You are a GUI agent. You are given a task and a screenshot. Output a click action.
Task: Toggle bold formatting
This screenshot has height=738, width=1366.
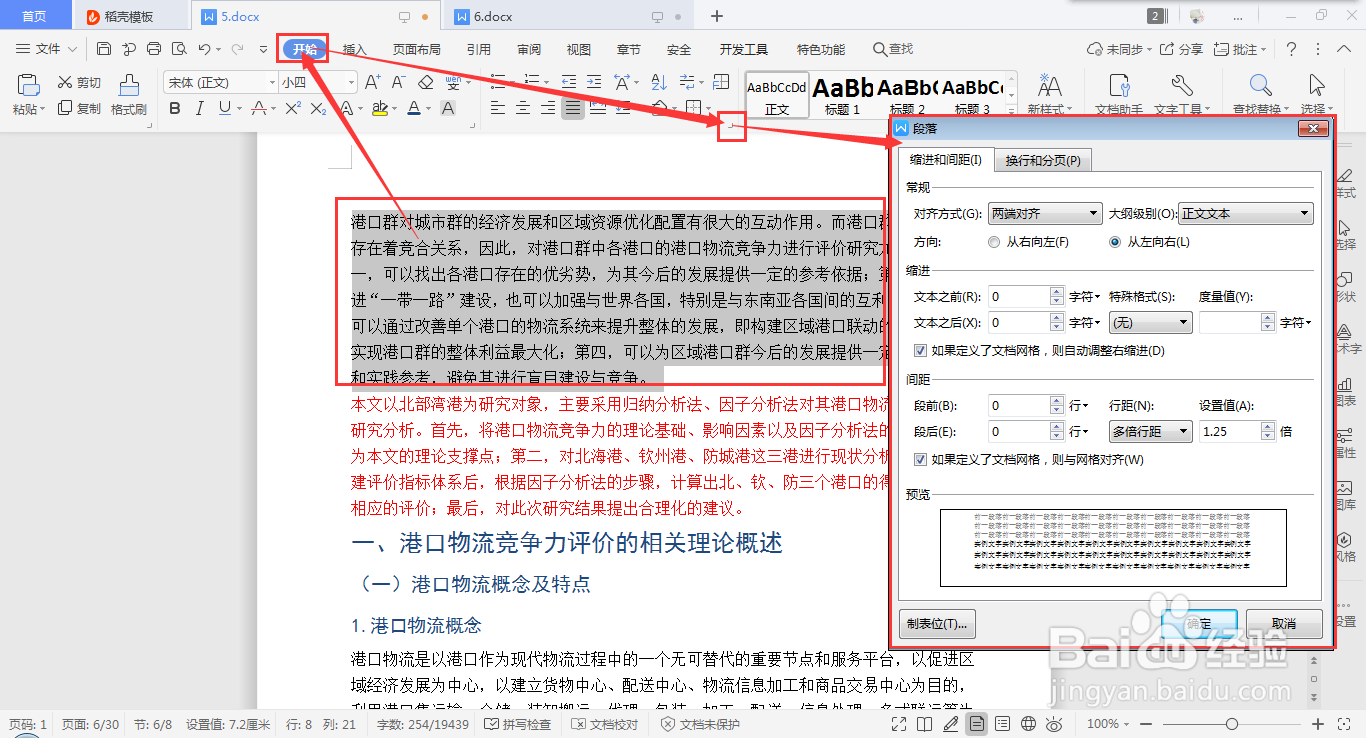pos(175,108)
